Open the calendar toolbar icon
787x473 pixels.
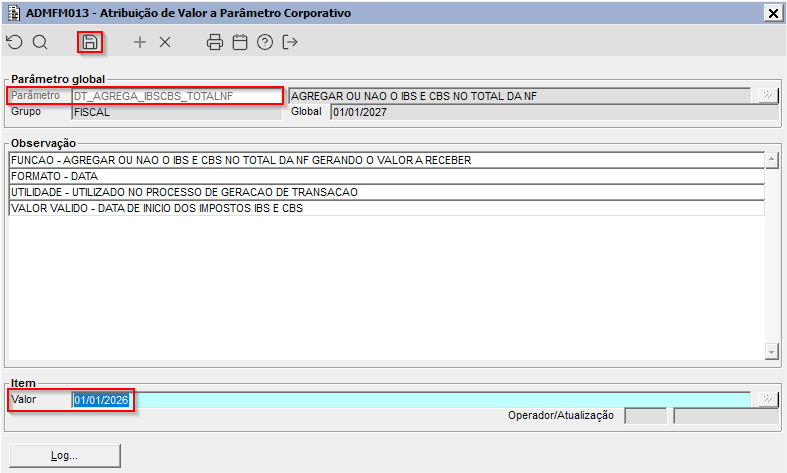pos(240,42)
